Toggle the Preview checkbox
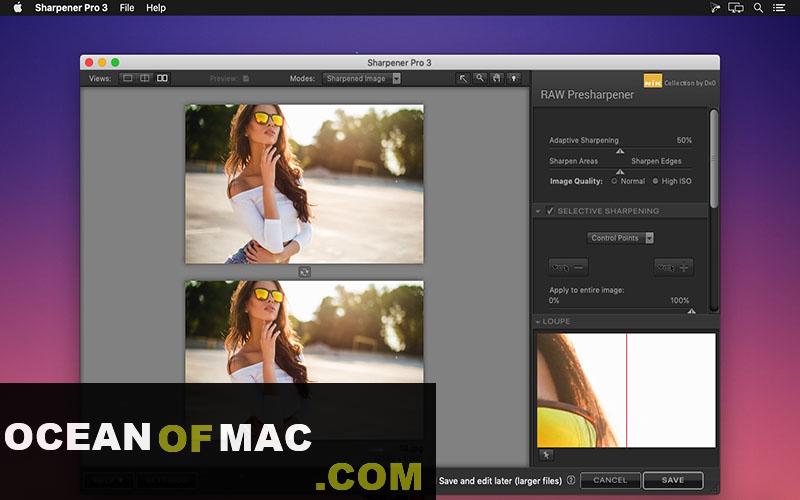Viewport: 800px width, 500px height. click(246, 79)
